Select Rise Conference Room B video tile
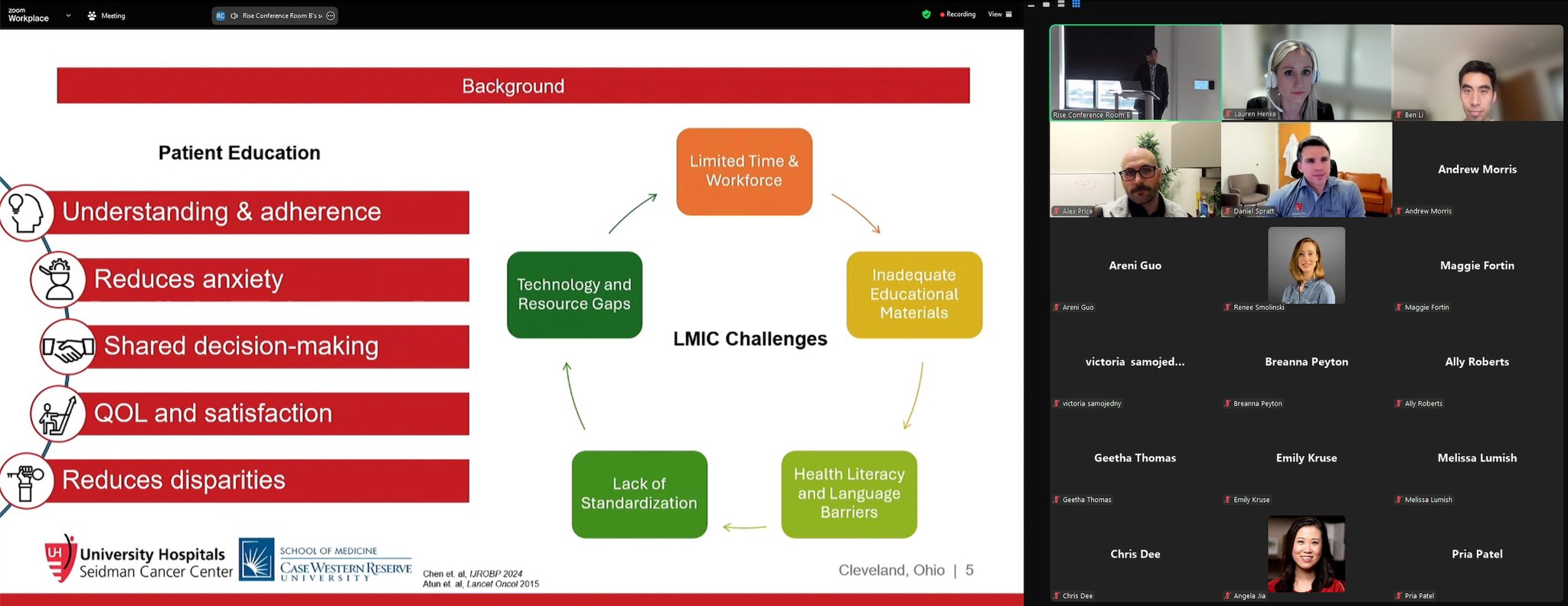1568x606 pixels. click(x=1135, y=72)
